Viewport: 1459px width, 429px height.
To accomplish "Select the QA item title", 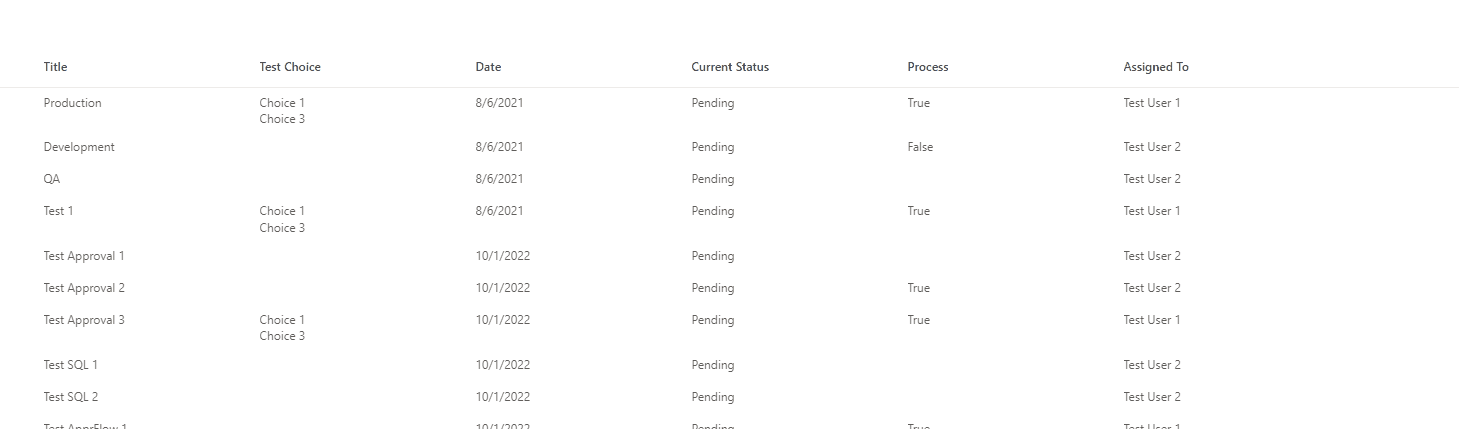I will pyautogui.click(x=52, y=179).
